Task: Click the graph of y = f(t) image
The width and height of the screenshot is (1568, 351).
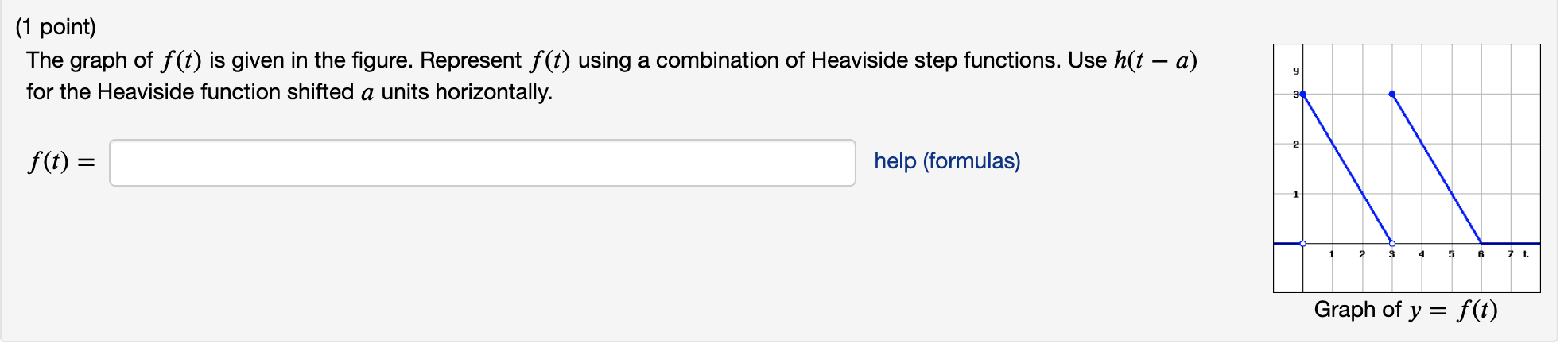Action: pyautogui.click(x=1407, y=168)
